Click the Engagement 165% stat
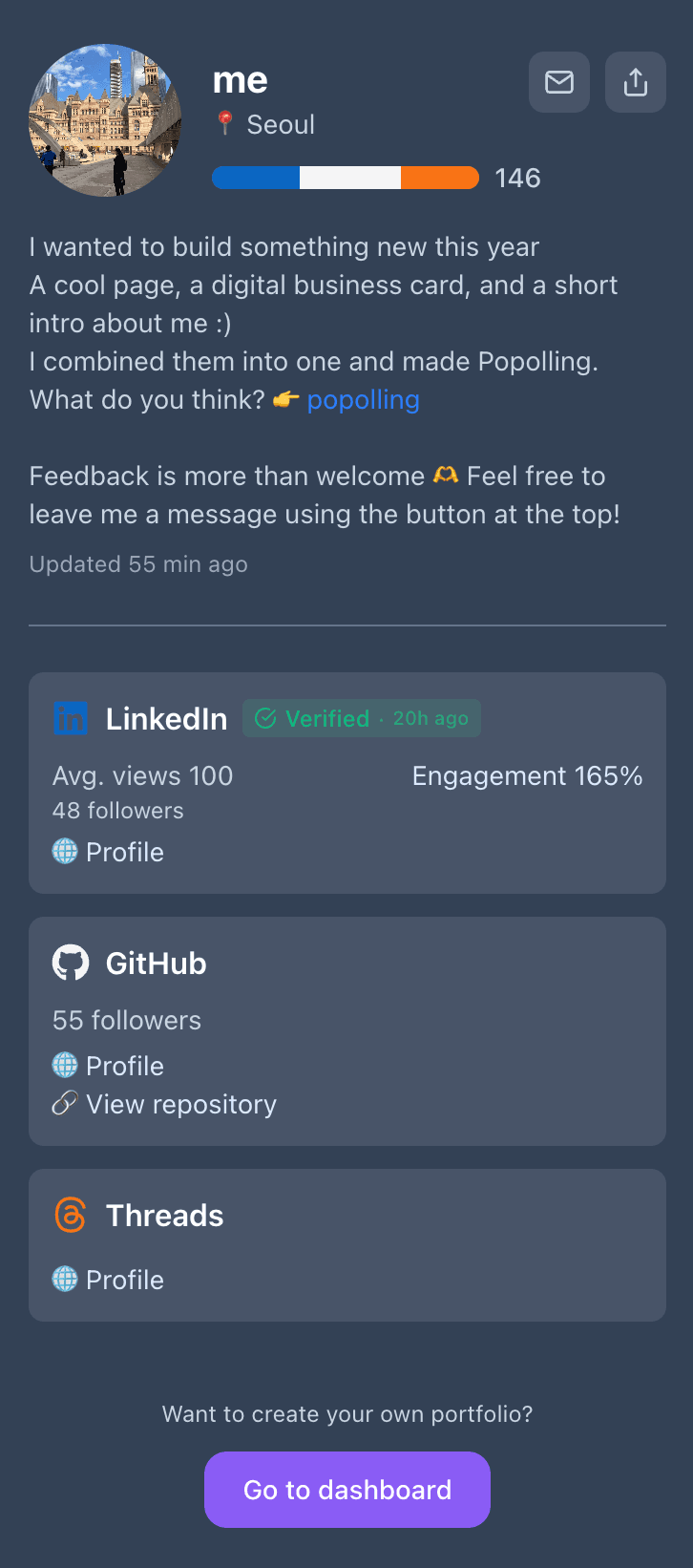 527,775
